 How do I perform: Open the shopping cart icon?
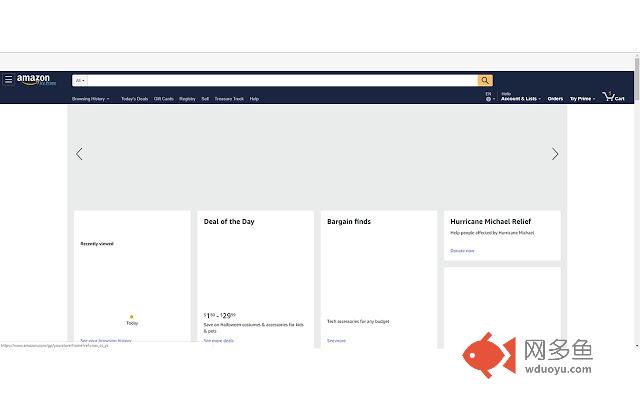coord(613,97)
